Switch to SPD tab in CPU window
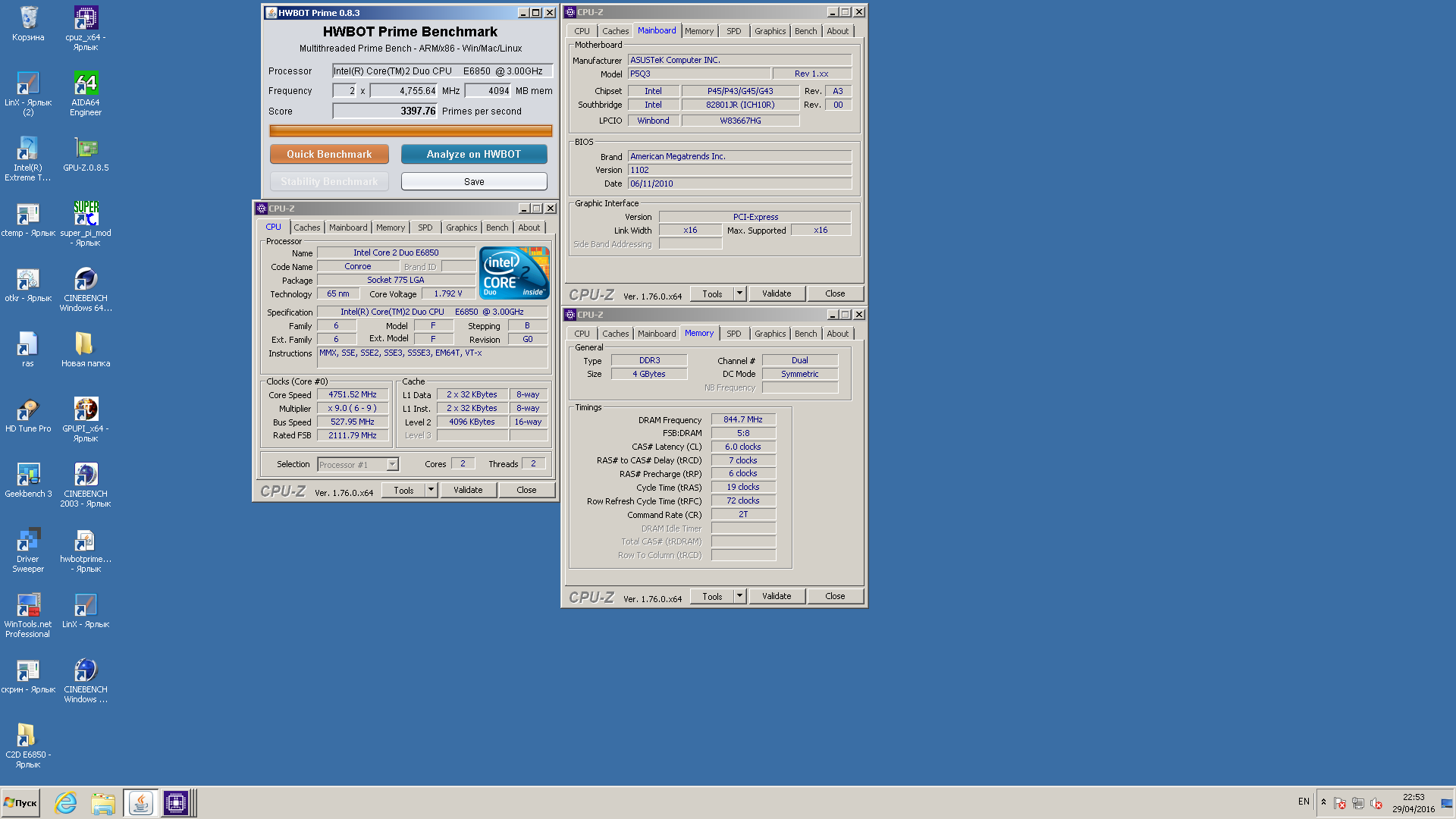Viewport: 1456px width, 819px height. (425, 227)
